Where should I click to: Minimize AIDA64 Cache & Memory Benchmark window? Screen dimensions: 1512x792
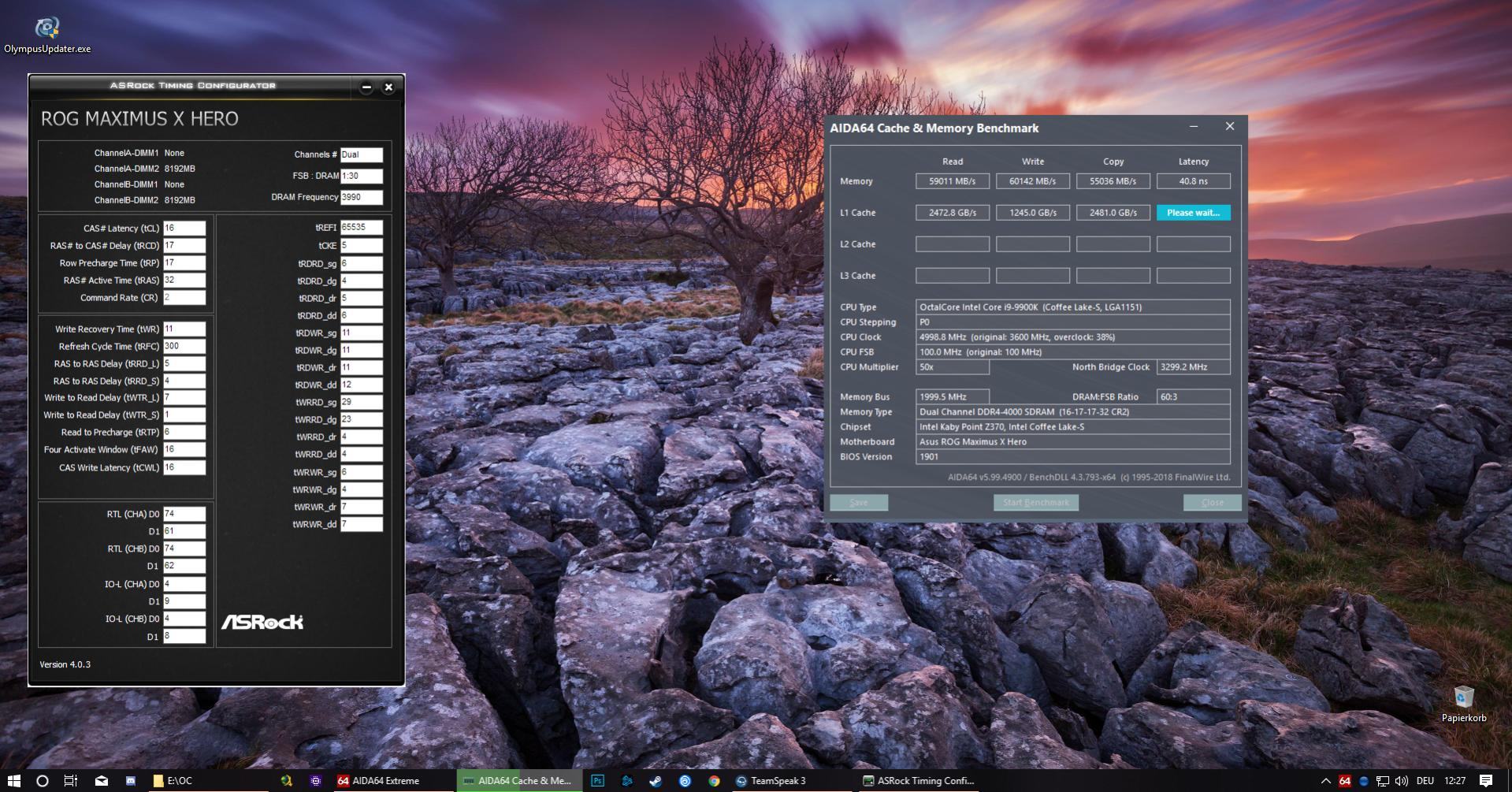(1194, 127)
